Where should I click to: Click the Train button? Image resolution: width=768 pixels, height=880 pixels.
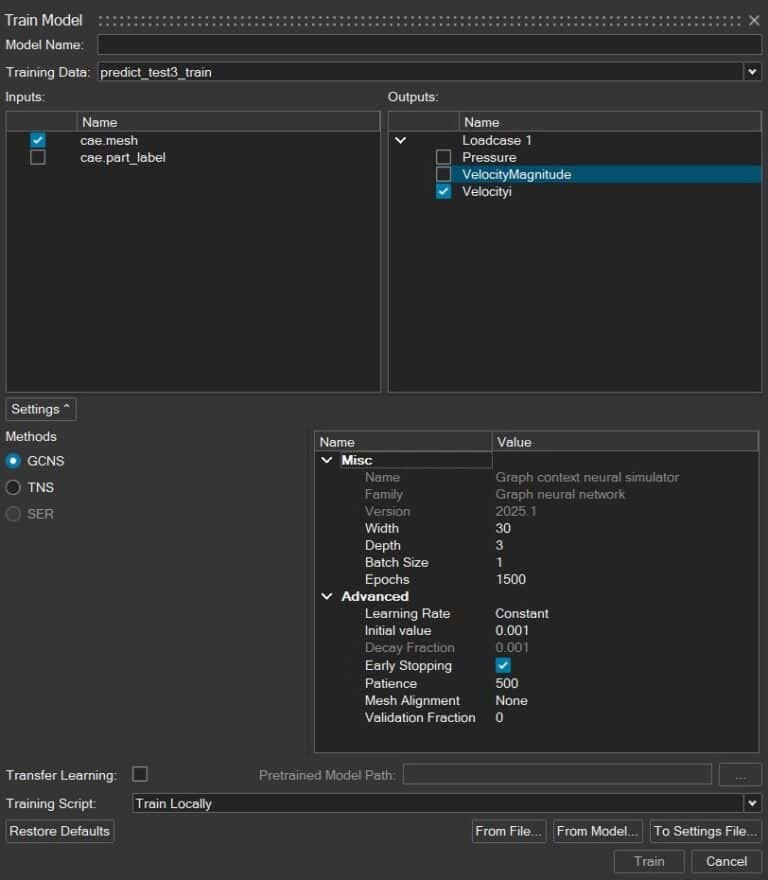point(649,861)
